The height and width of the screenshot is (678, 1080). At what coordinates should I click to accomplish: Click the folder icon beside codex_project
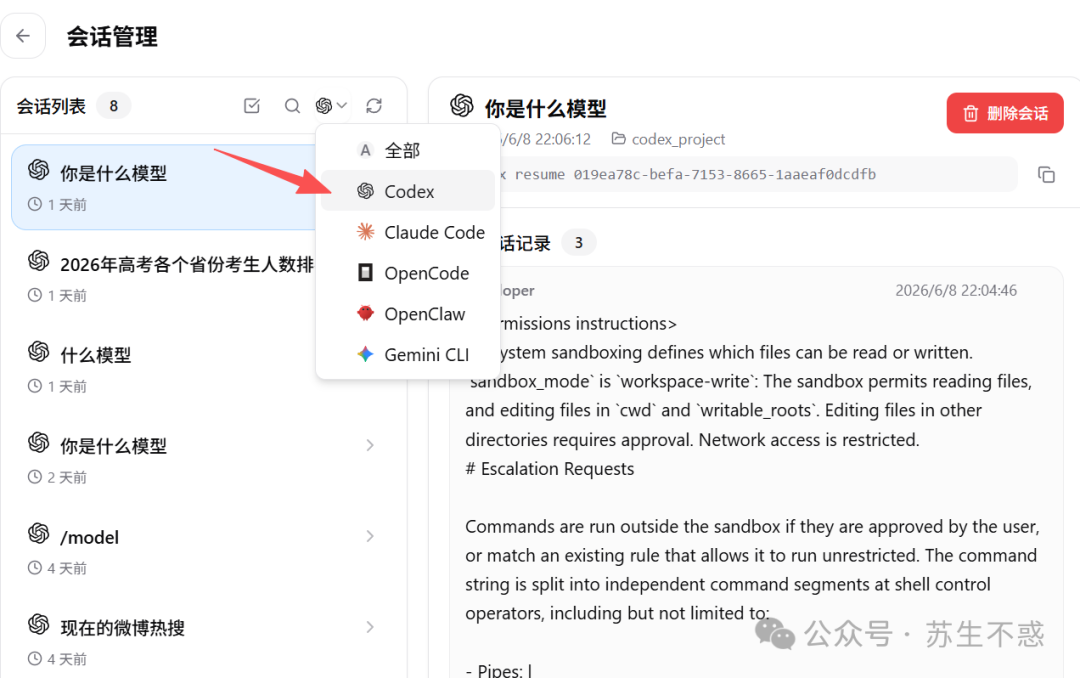619,138
